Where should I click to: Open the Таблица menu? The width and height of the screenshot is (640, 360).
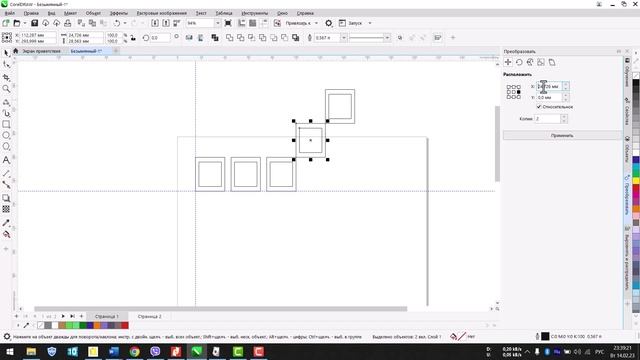(224, 13)
